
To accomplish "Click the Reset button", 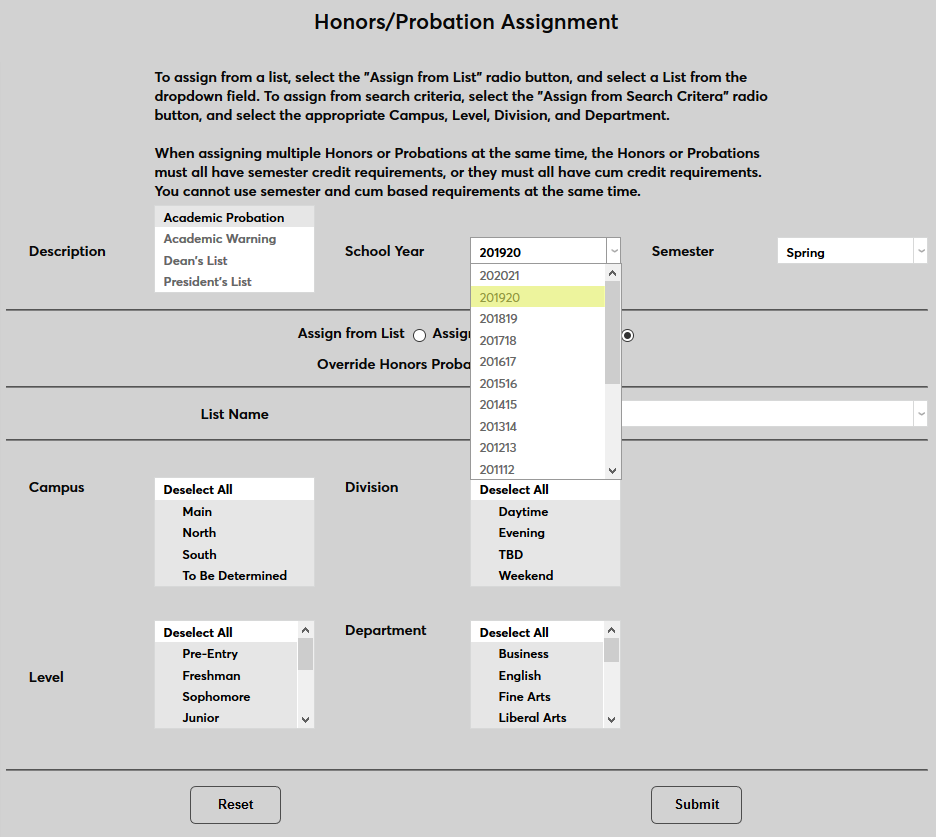I will [x=235, y=804].
